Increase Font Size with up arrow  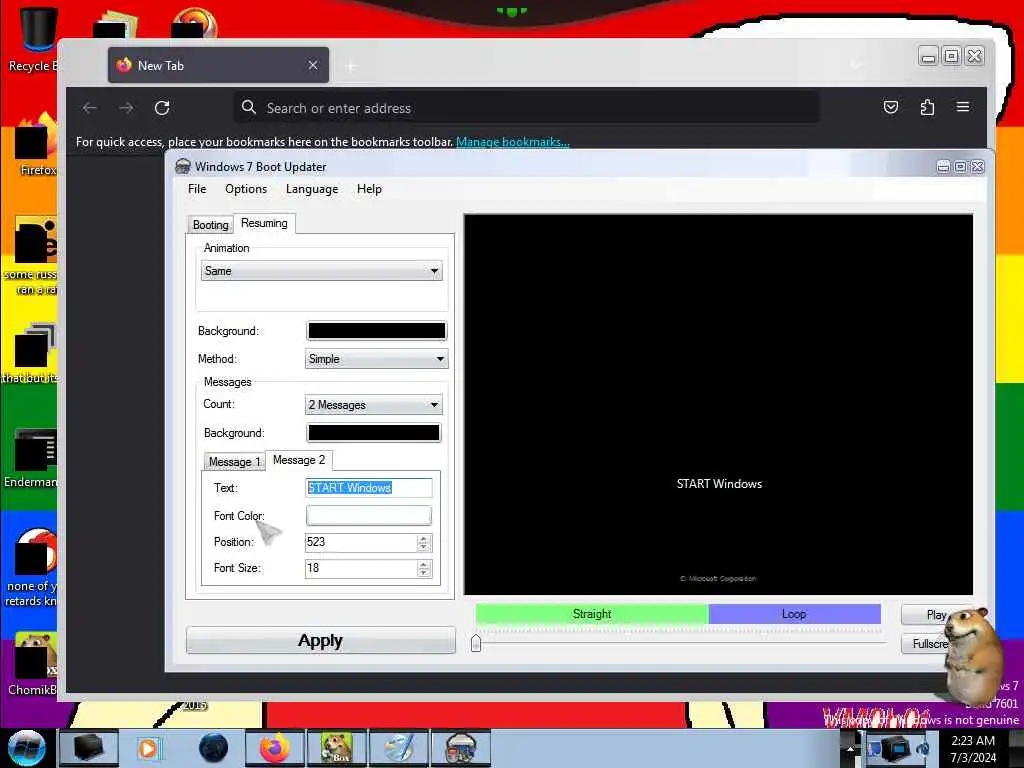tap(424, 564)
